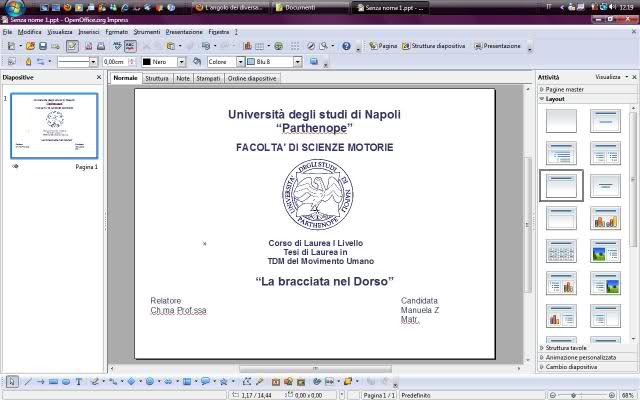Image resolution: width=640 pixels, height=400 pixels.
Task: Pick the symbol shapes smiley tool
Action: pos(150,382)
